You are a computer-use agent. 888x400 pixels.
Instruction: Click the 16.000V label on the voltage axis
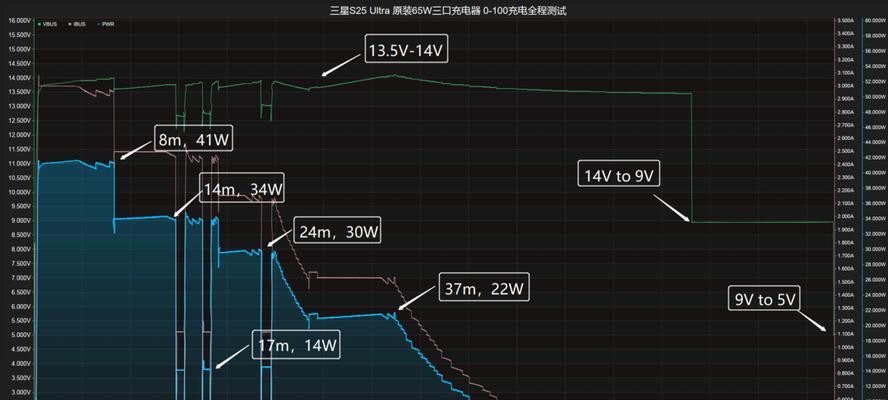coord(19,20)
